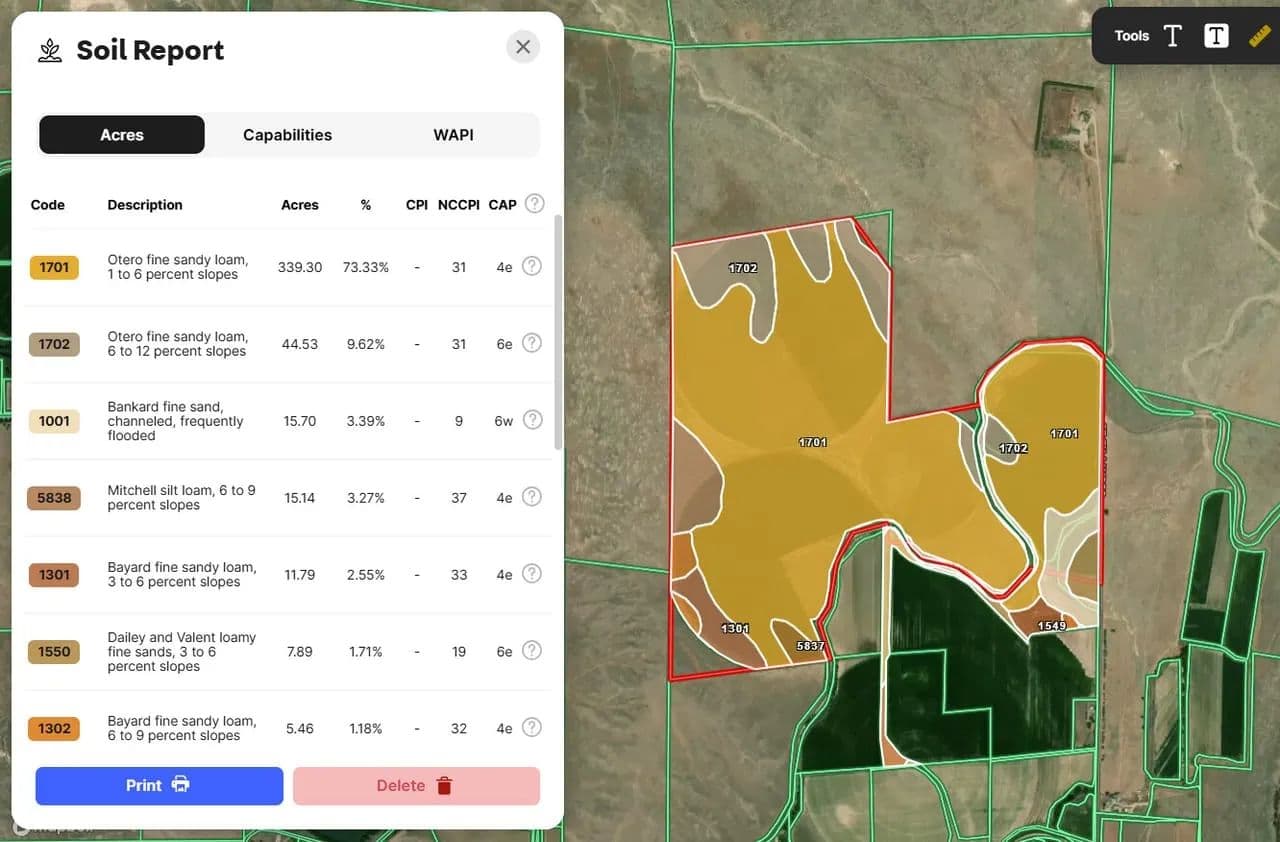Switch to the WAPI tab
This screenshot has height=842, width=1280.
(453, 135)
